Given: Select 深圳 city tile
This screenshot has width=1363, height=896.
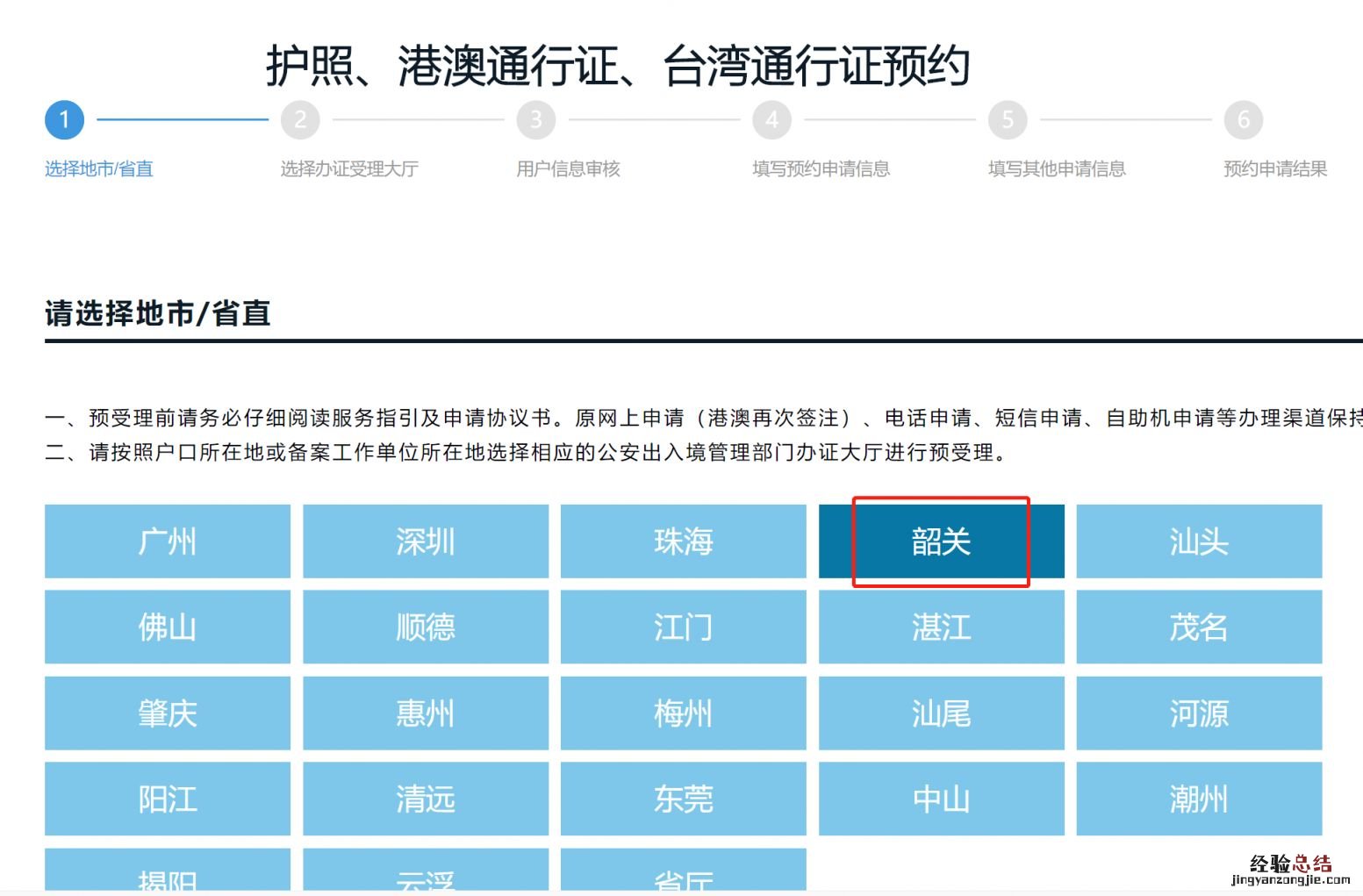Looking at the screenshot, I should tap(426, 541).
